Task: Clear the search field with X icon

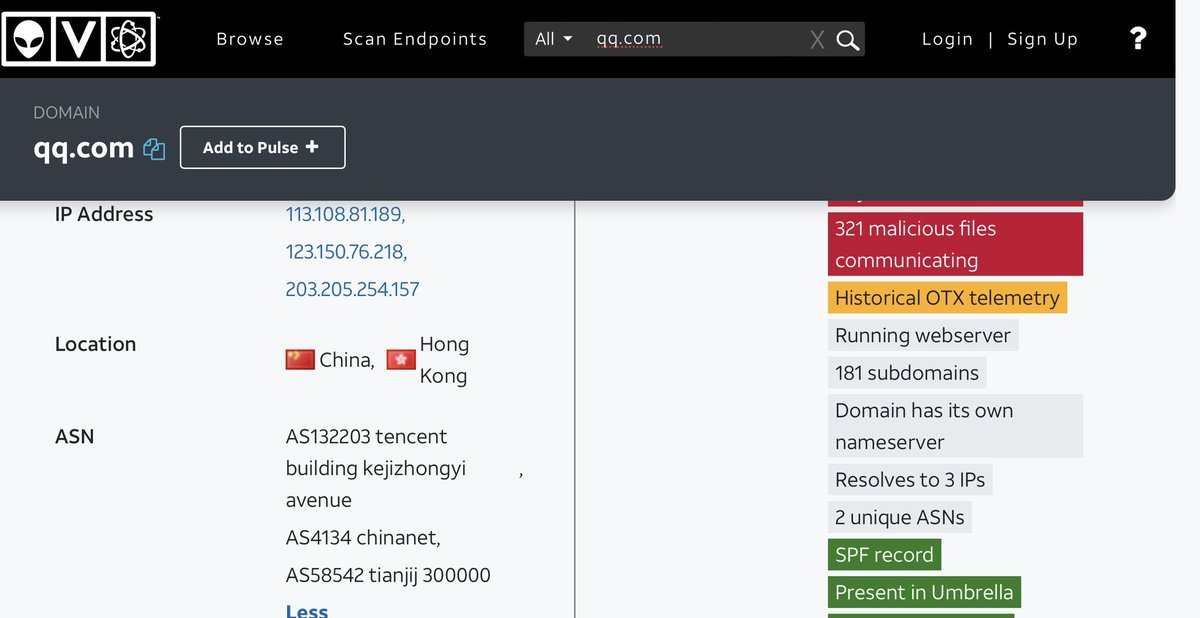Action: point(817,40)
